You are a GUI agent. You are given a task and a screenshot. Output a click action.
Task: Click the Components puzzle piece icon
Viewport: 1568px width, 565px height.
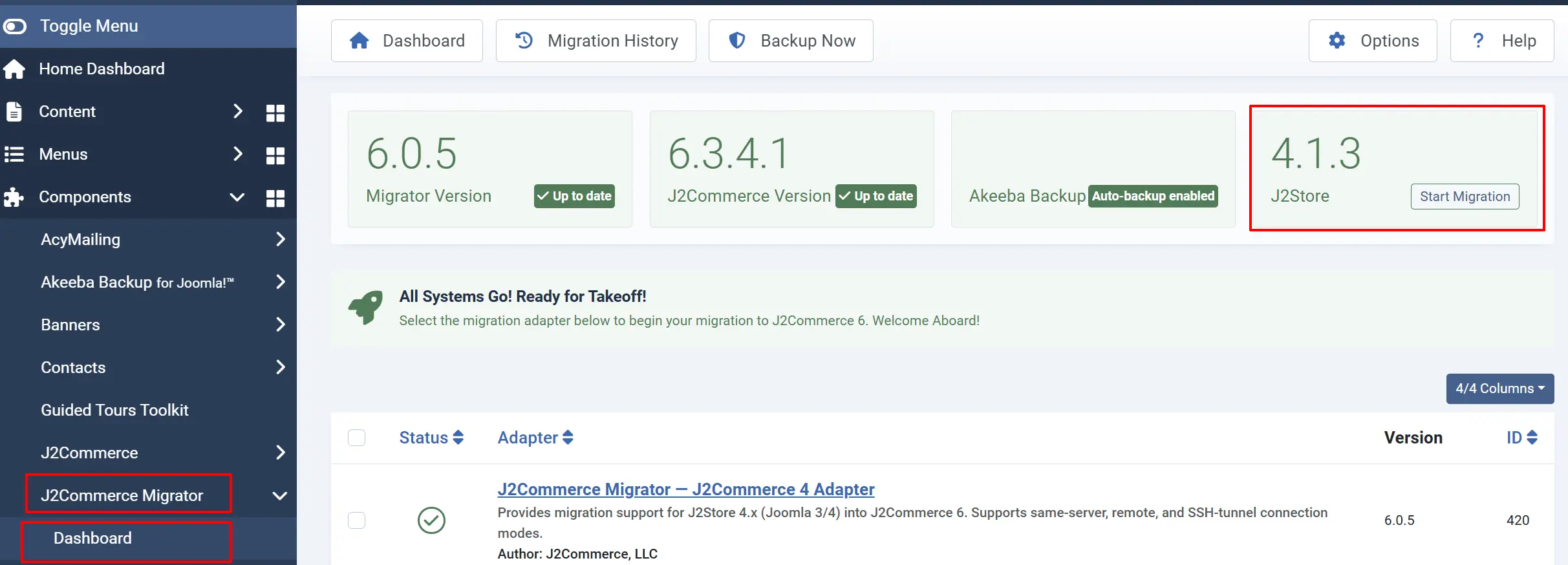pos(14,197)
